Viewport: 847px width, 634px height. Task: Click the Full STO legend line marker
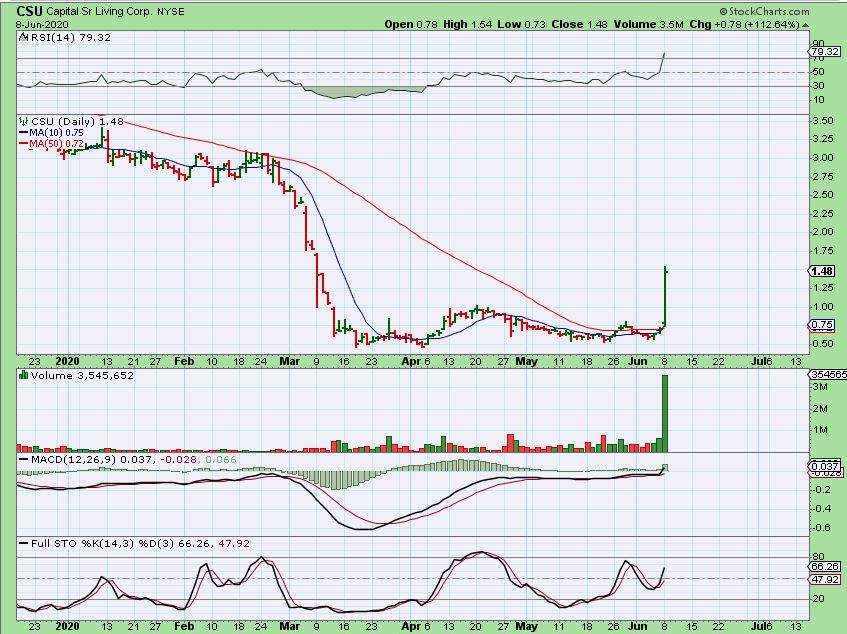point(24,544)
